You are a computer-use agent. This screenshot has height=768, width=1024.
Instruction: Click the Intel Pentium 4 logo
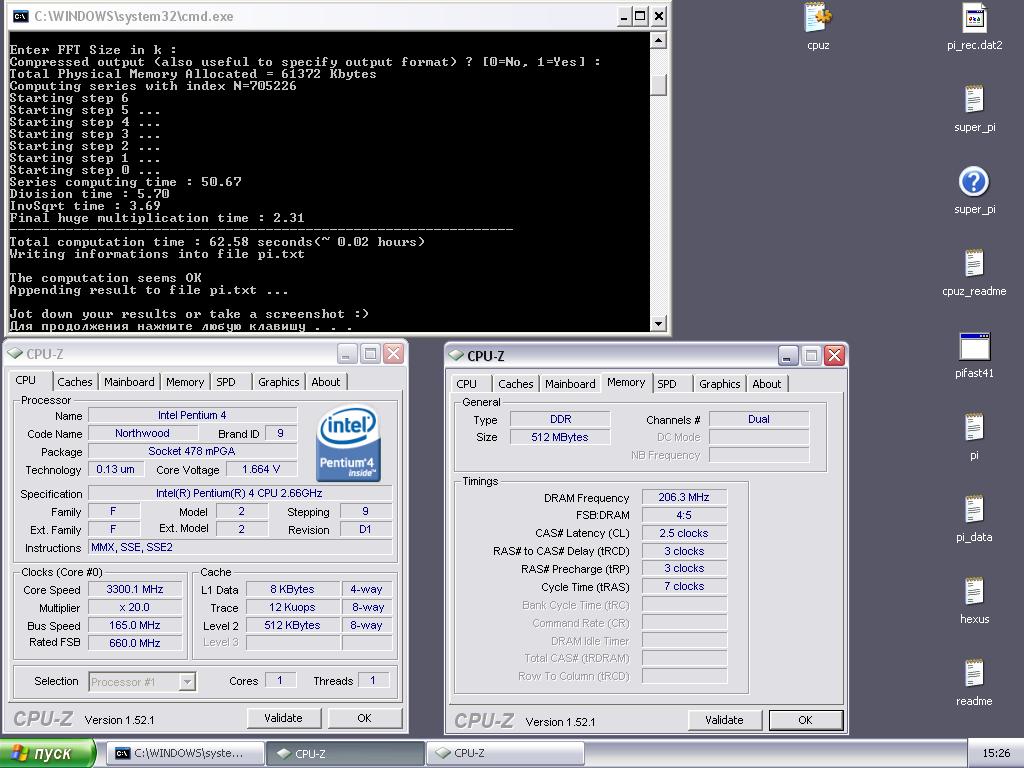pyautogui.click(x=348, y=443)
